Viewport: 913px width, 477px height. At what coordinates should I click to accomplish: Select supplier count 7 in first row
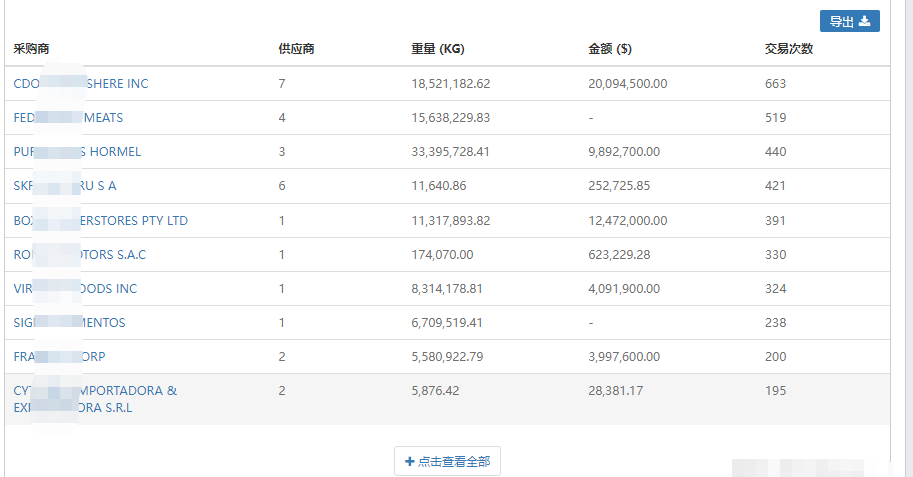[x=282, y=84]
